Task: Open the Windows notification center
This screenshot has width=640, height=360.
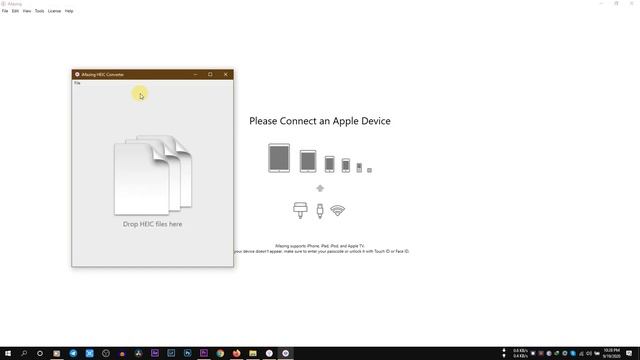Action: [629, 353]
